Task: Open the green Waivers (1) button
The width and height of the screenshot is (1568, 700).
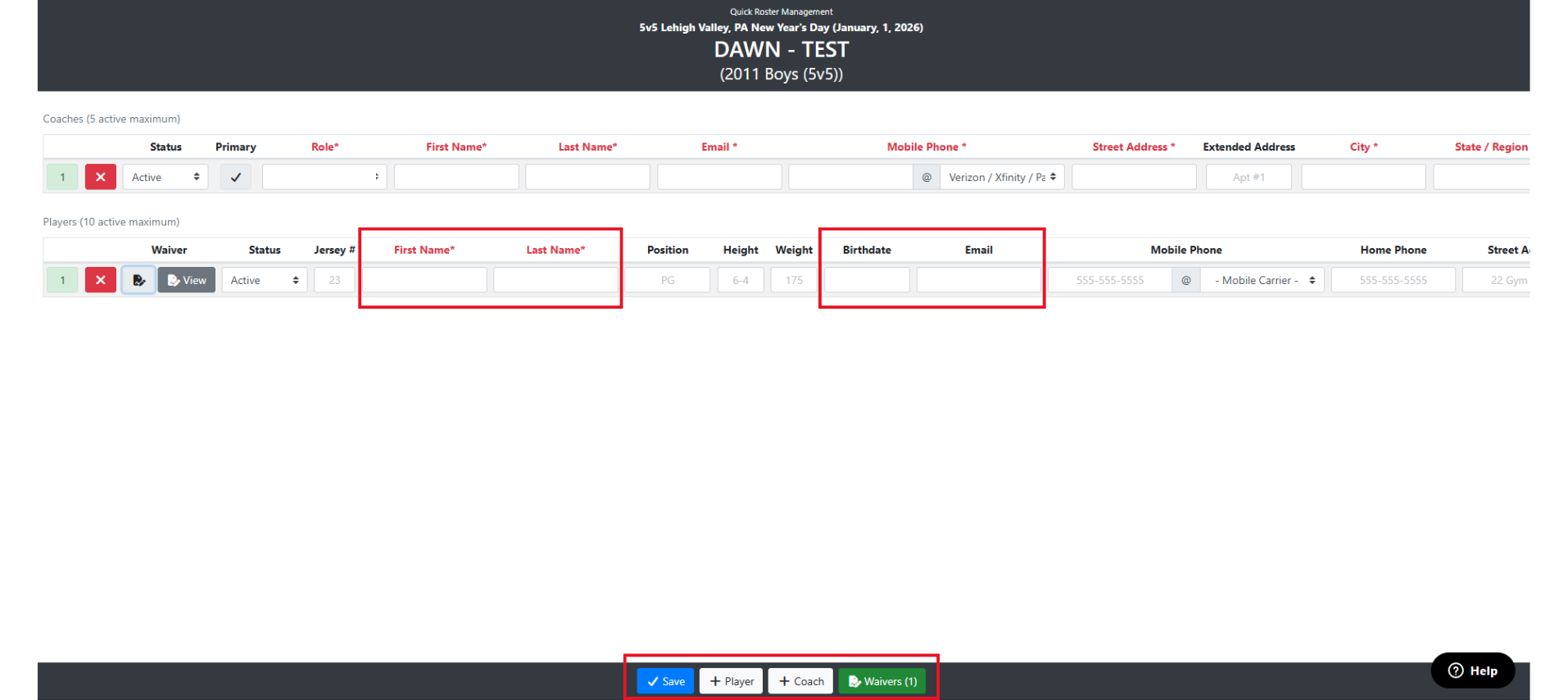Action: click(x=882, y=681)
